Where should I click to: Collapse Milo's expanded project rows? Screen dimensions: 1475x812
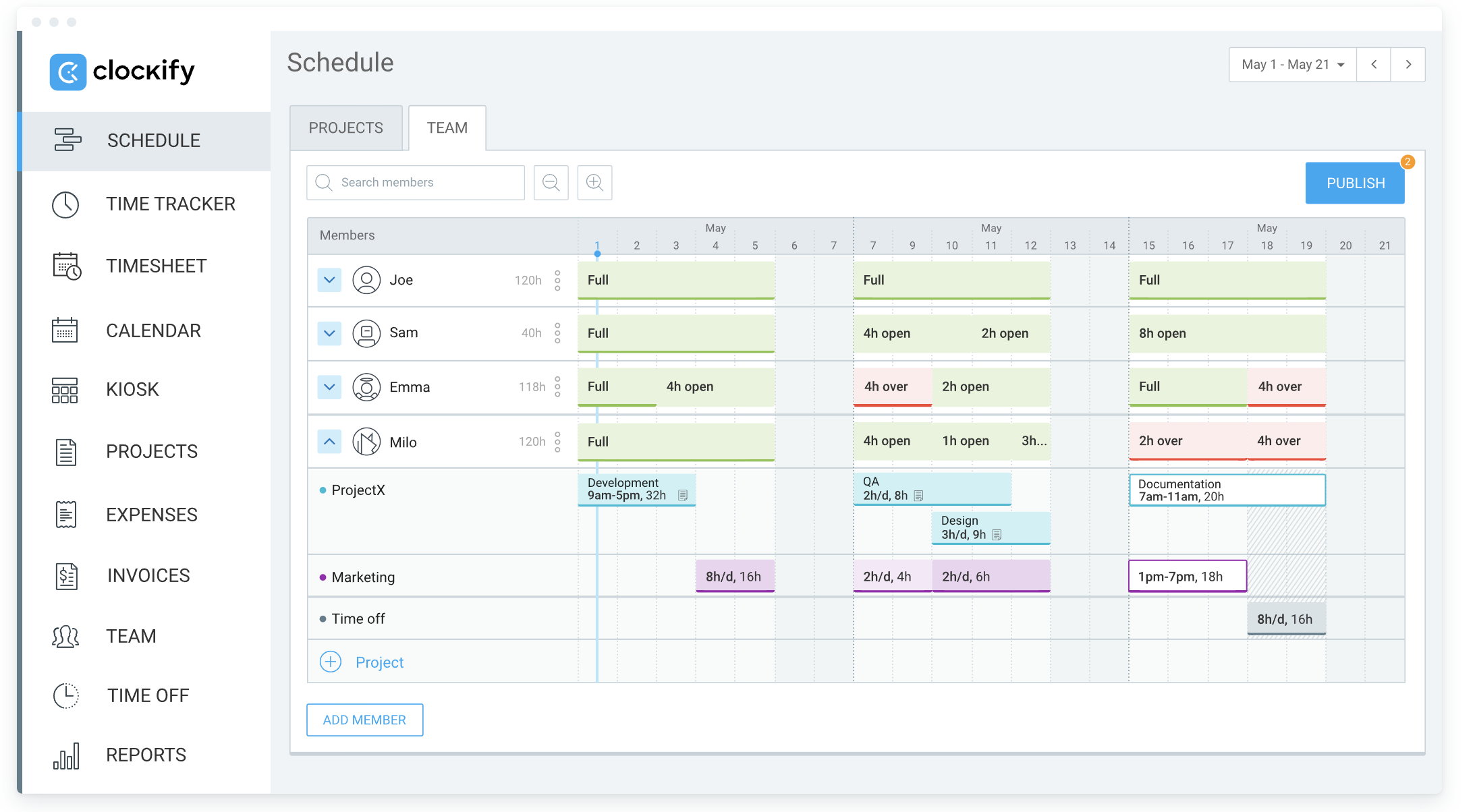[x=329, y=442]
